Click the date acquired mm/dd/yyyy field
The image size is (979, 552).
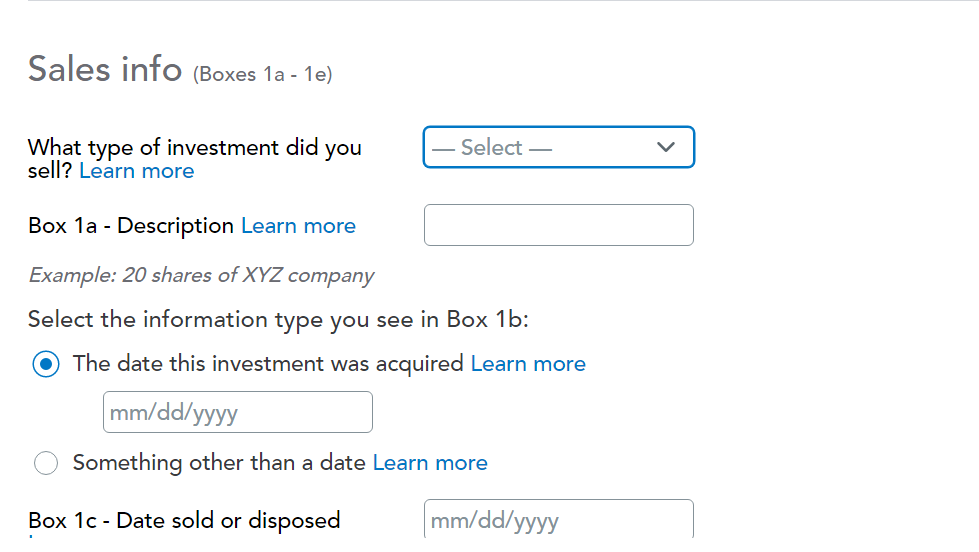point(237,412)
